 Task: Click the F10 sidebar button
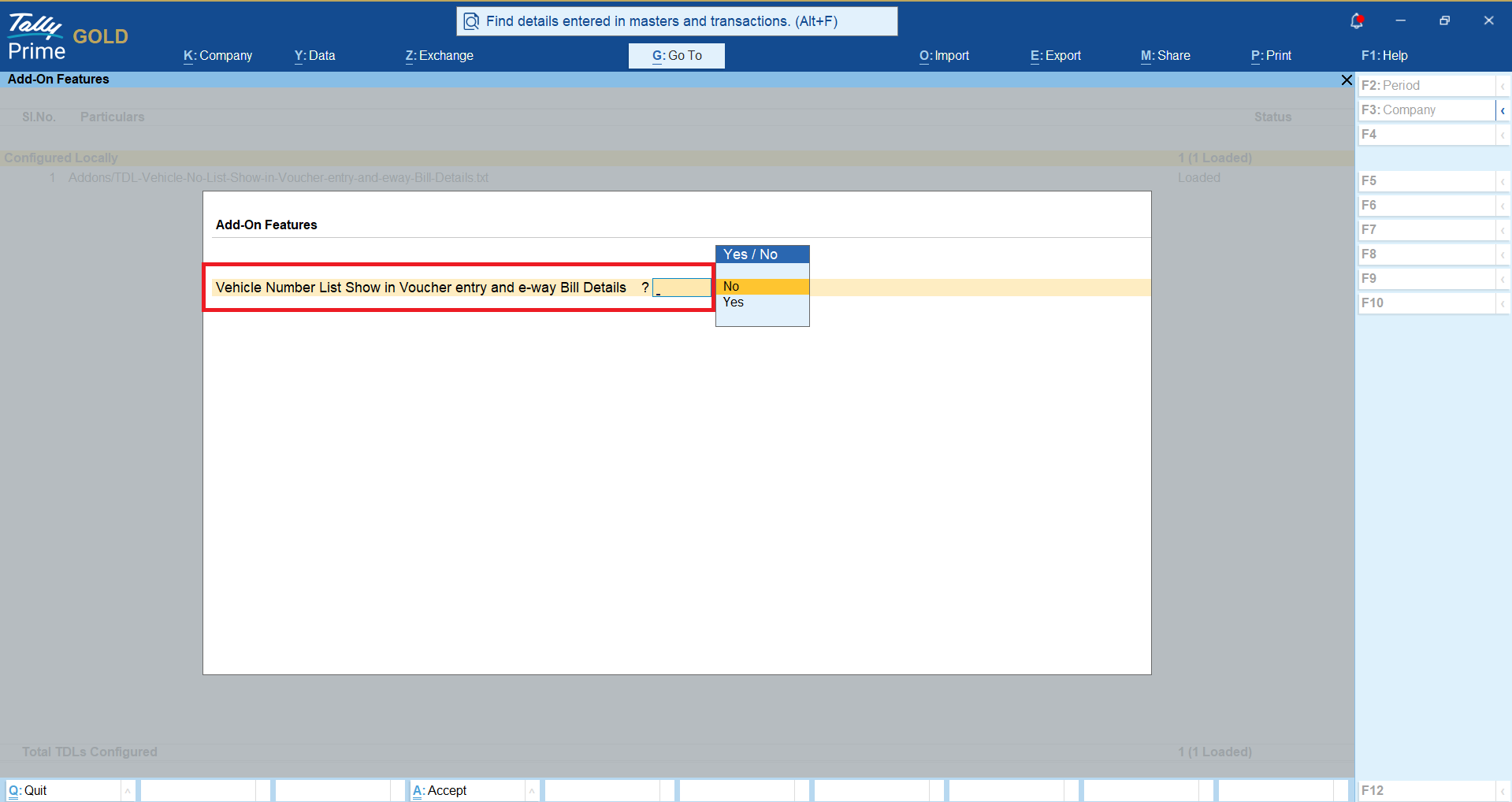coord(1426,303)
